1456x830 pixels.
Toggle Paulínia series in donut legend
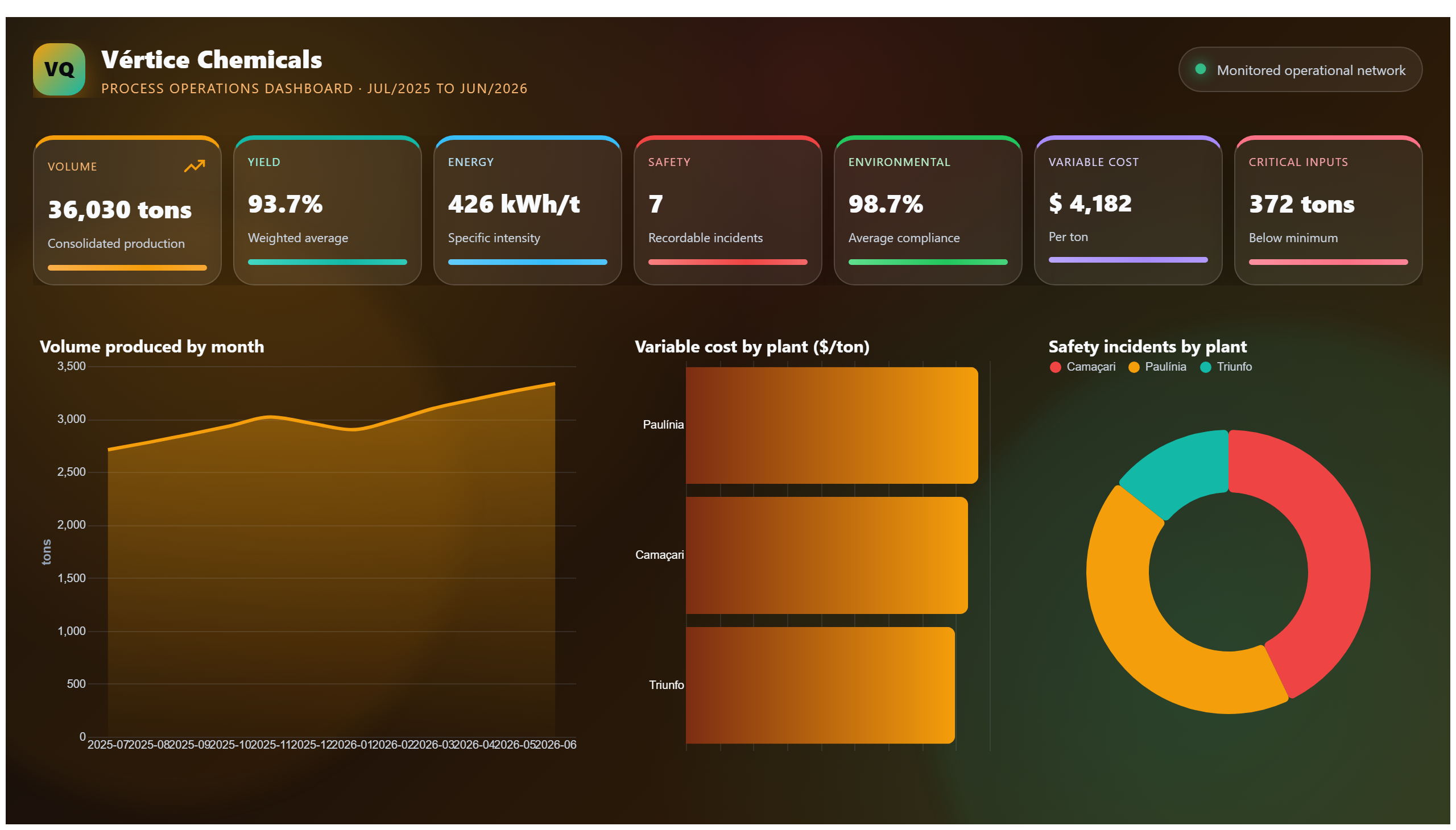coord(1157,367)
